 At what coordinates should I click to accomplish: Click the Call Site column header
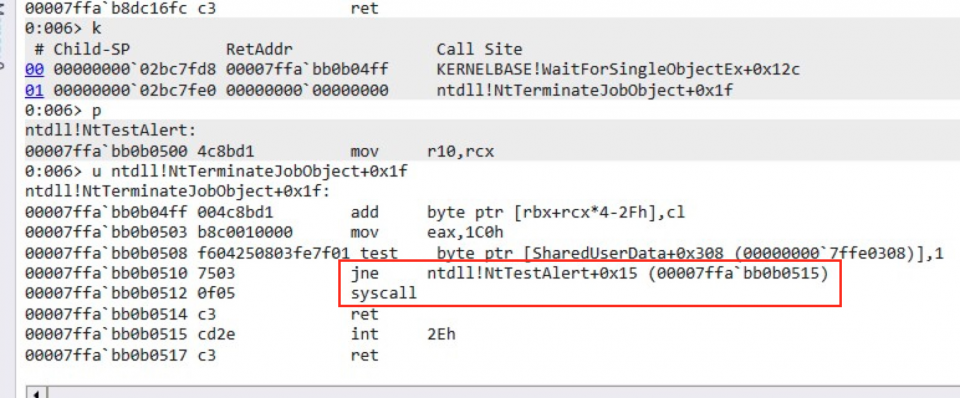click(479, 49)
